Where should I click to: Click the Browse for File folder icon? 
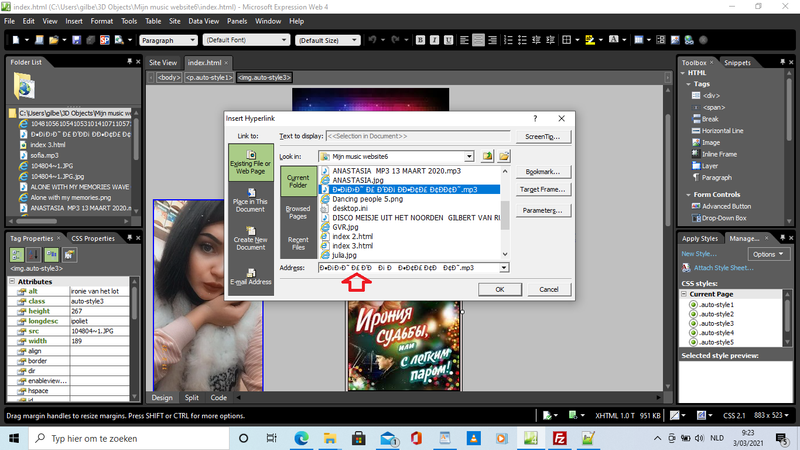coord(505,156)
